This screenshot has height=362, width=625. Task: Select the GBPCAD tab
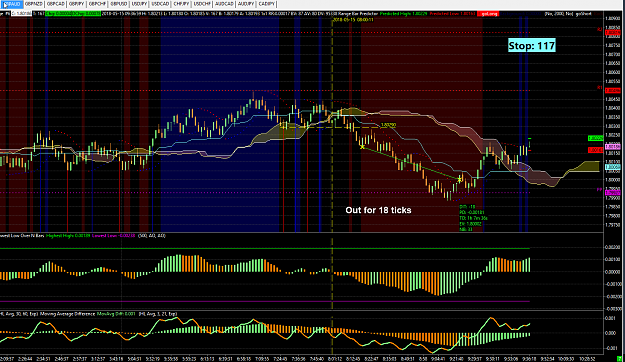tap(55, 4)
